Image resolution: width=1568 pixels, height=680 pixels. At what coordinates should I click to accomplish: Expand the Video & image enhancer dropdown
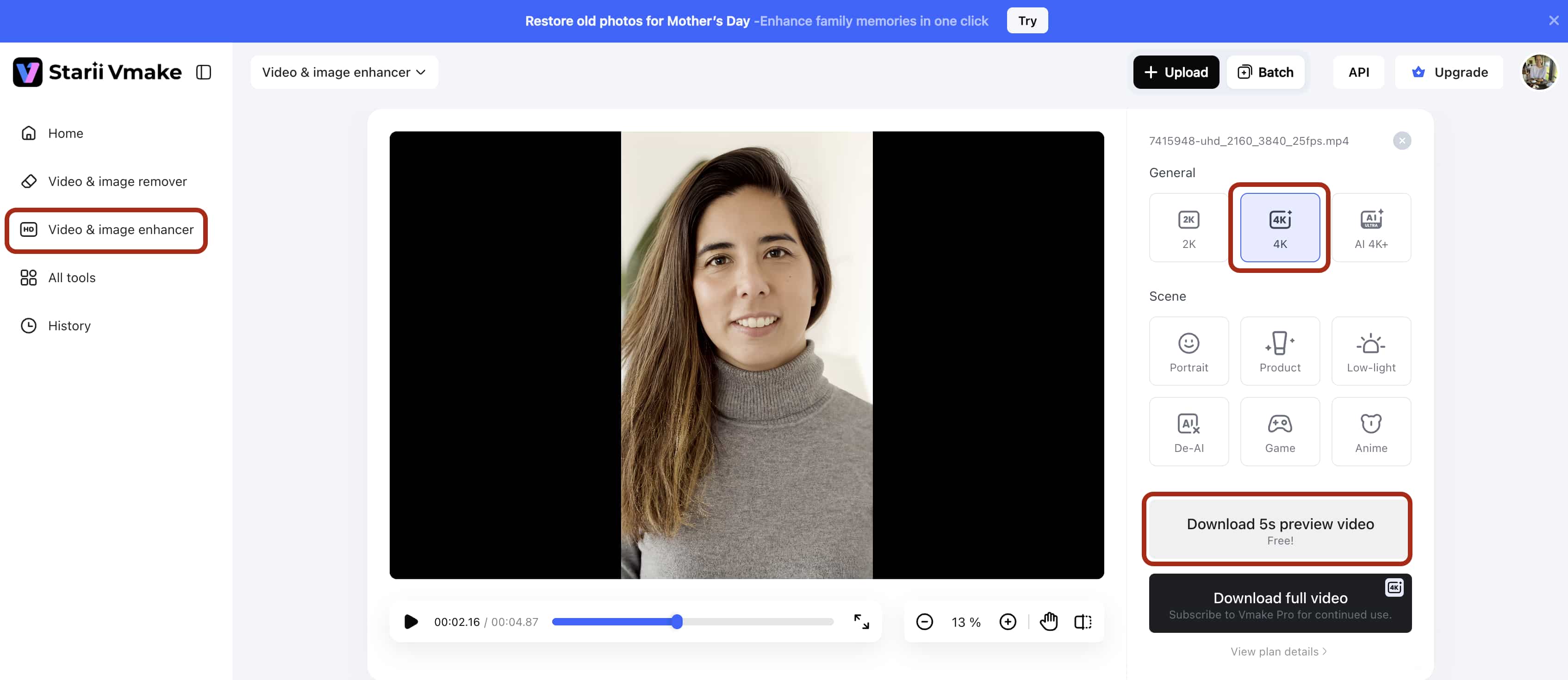344,72
